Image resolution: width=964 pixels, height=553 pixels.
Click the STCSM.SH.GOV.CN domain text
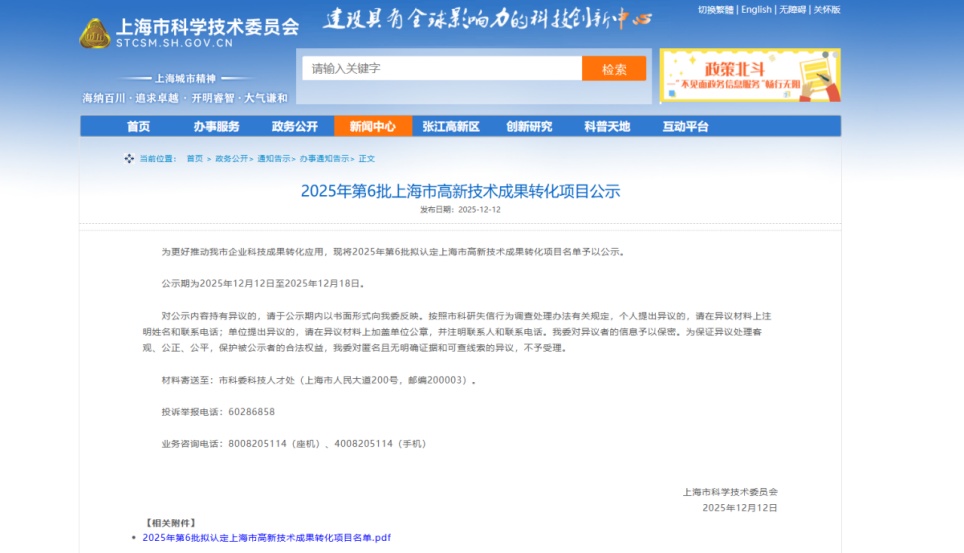(x=175, y=43)
